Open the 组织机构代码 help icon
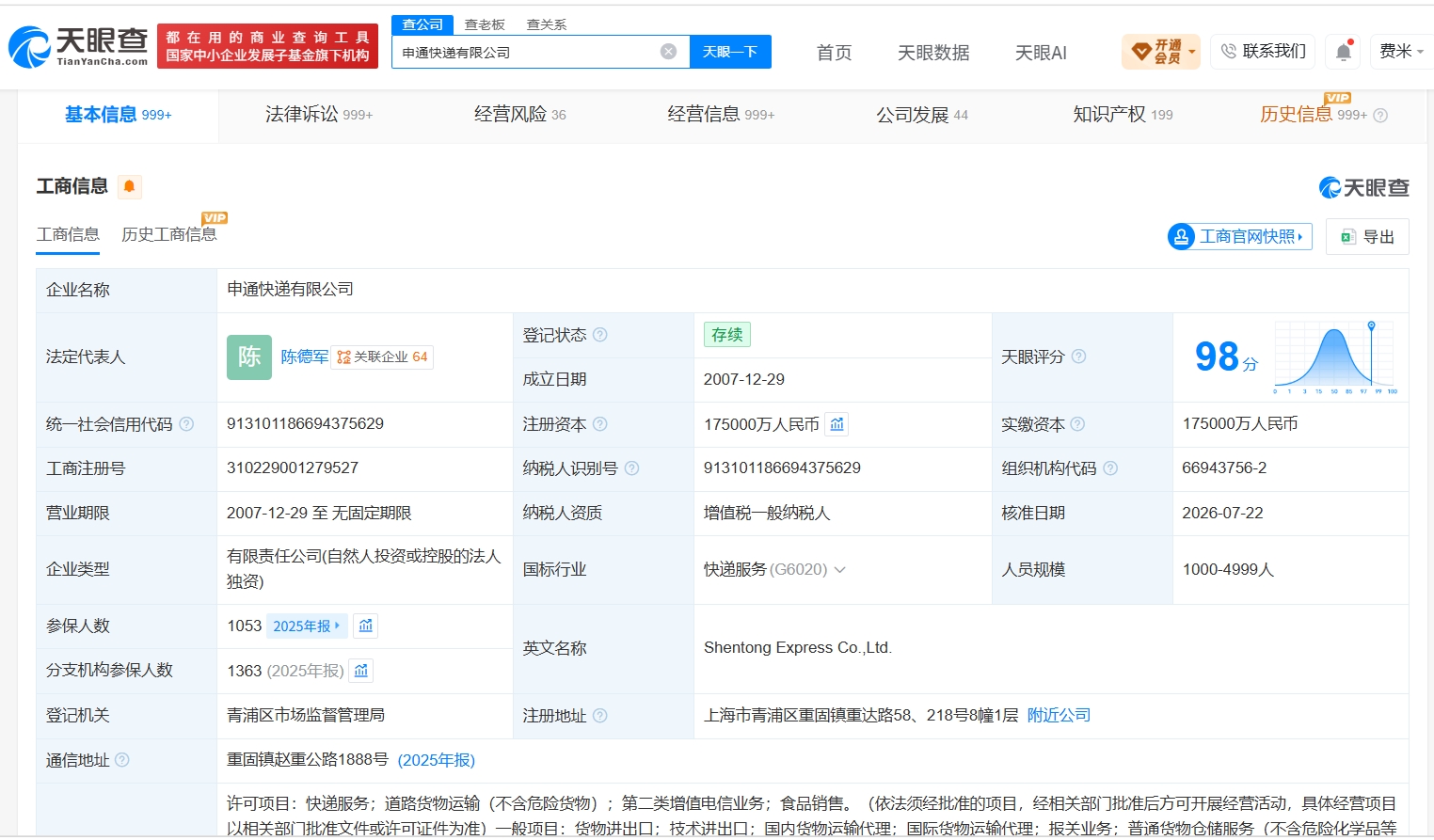 pyautogui.click(x=1110, y=468)
